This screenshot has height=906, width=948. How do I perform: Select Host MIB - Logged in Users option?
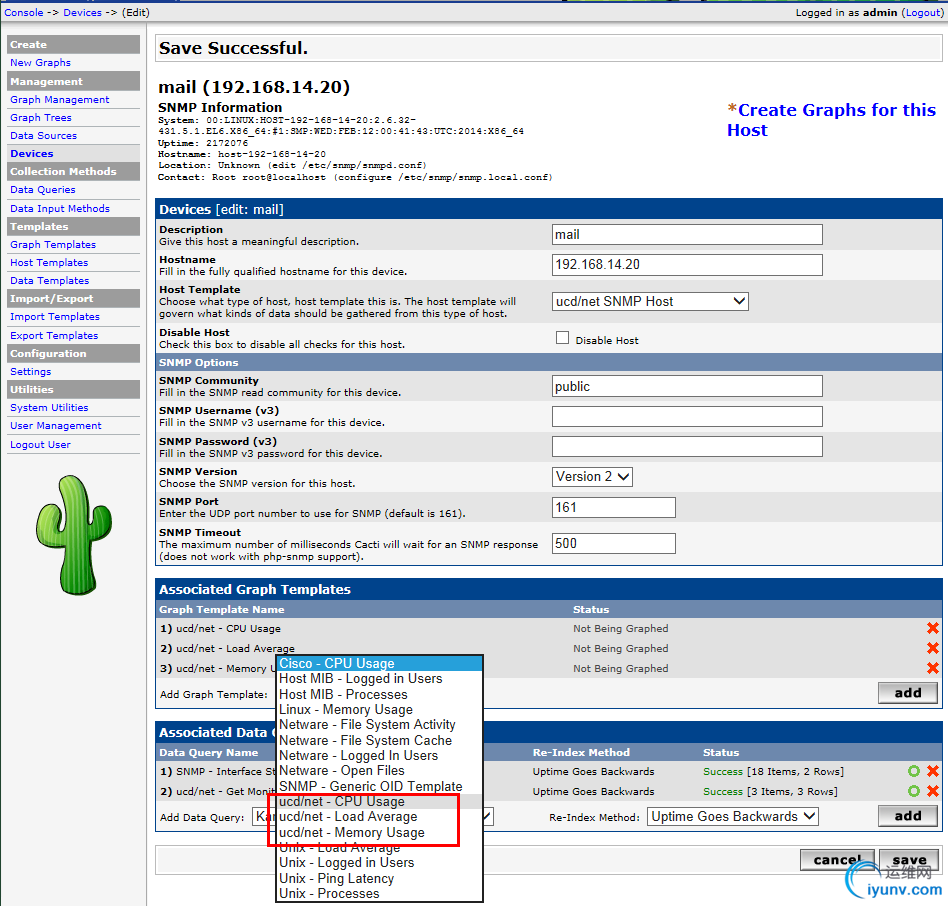click(x=380, y=679)
